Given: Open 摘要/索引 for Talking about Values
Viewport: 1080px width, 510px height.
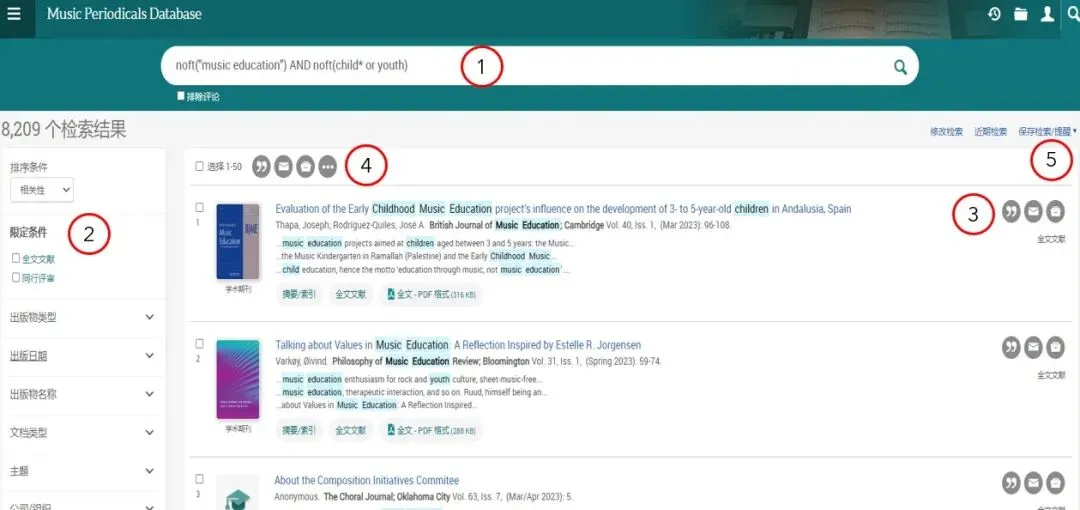Looking at the screenshot, I should click(x=299, y=430).
